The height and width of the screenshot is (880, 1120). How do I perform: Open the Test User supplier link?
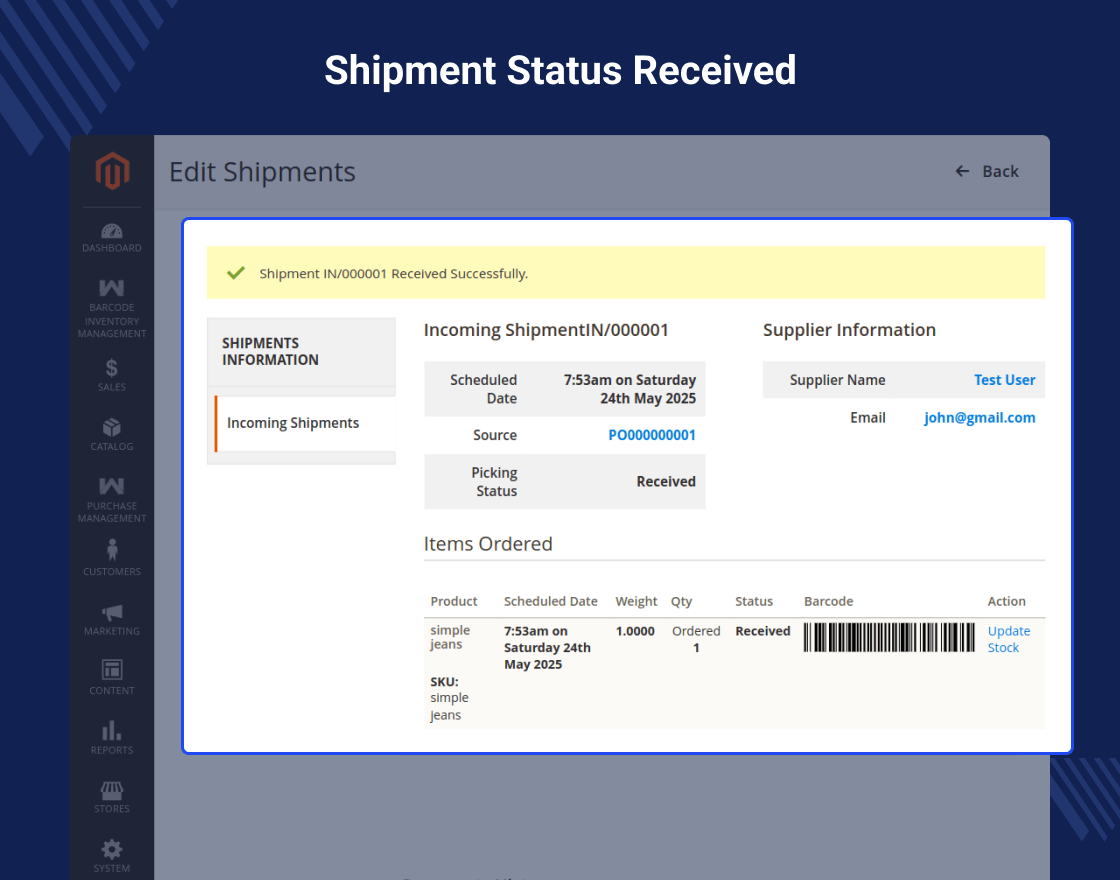(x=1004, y=380)
